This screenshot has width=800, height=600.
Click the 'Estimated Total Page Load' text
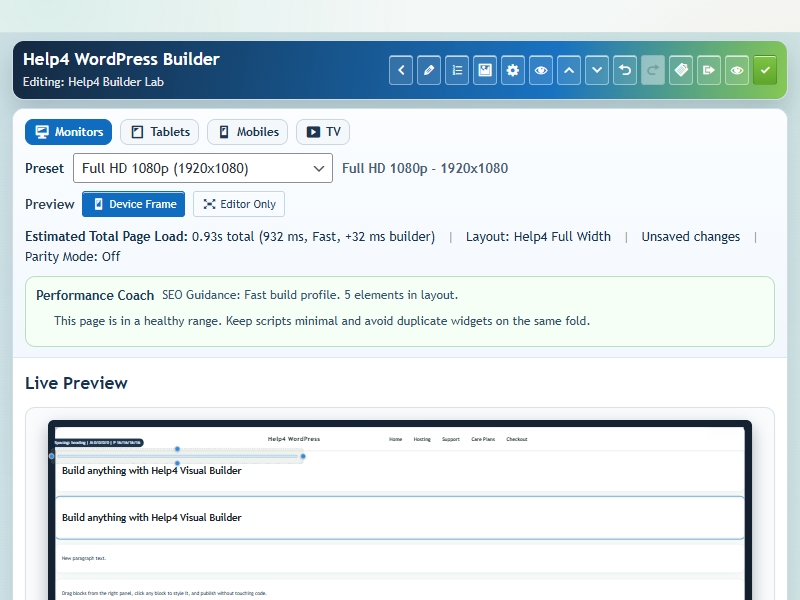tap(106, 237)
